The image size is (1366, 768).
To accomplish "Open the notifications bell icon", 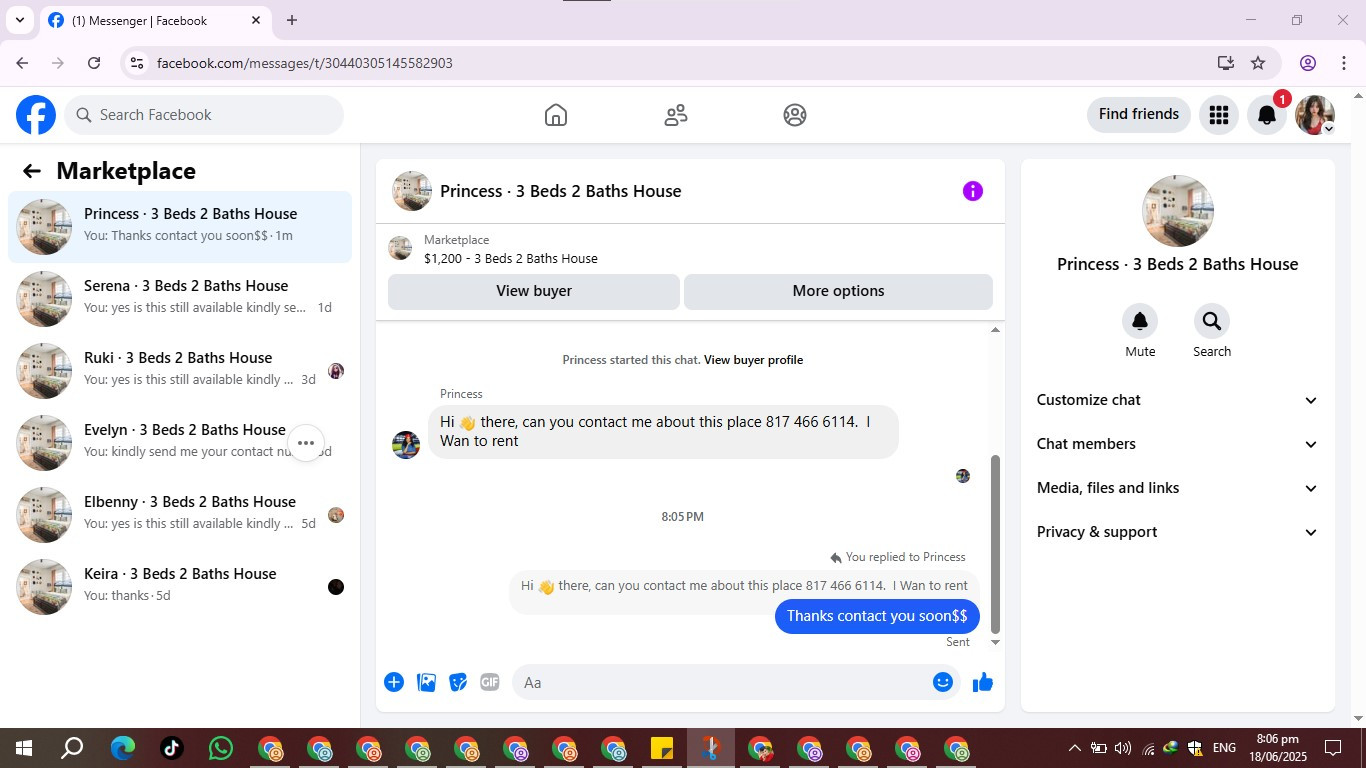I will coord(1266,115).
